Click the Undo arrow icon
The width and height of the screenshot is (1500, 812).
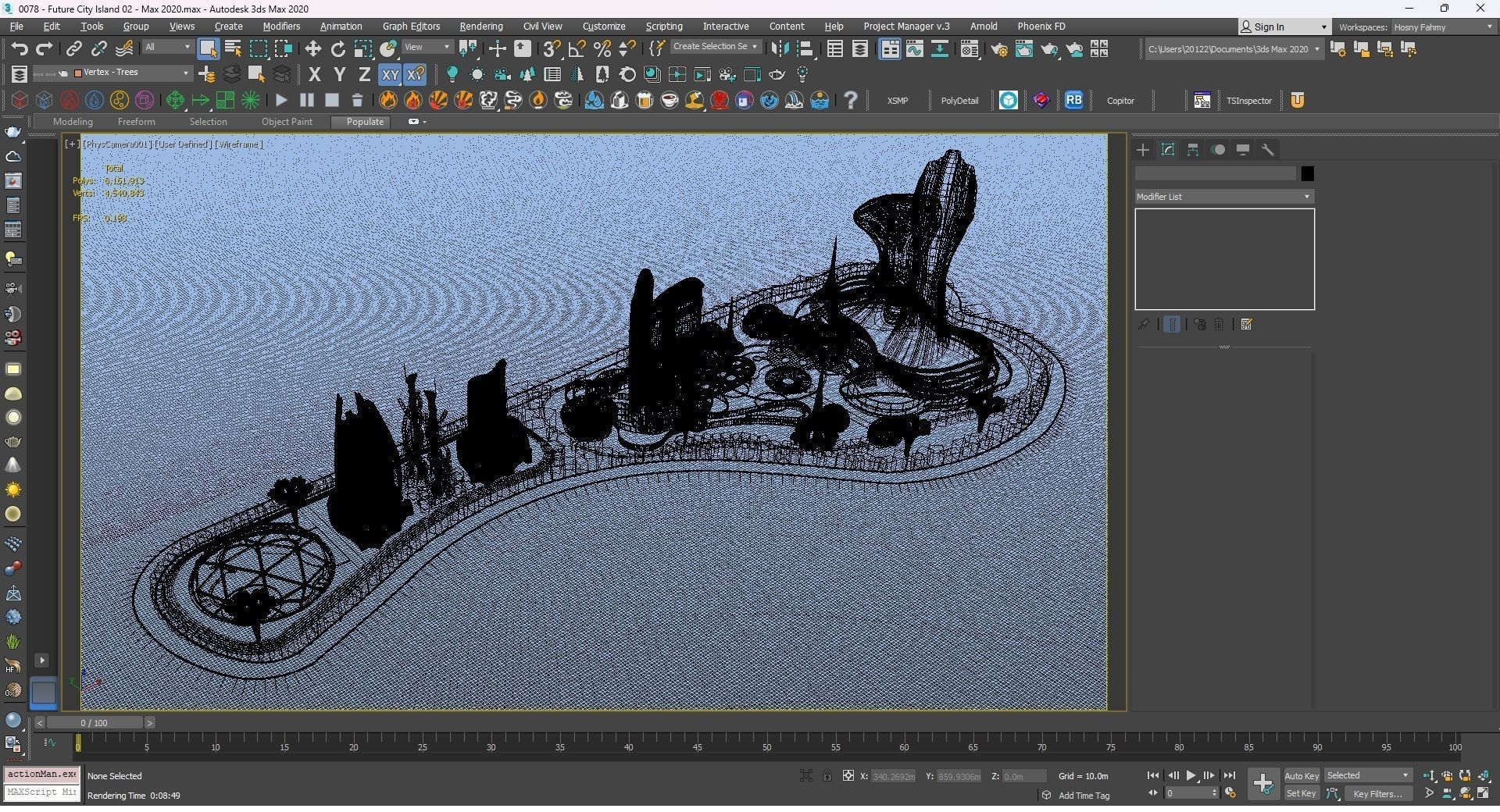point(20,49)
